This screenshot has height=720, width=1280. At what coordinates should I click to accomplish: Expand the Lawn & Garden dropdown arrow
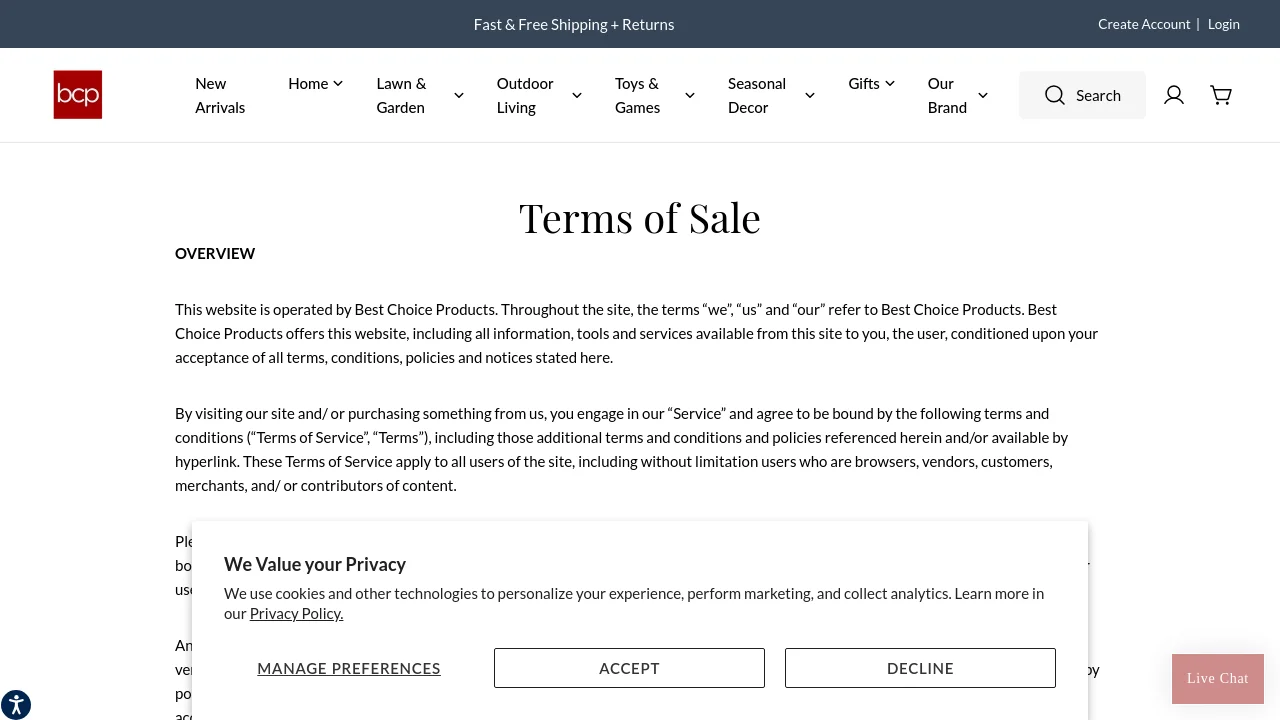coord(459,96)
